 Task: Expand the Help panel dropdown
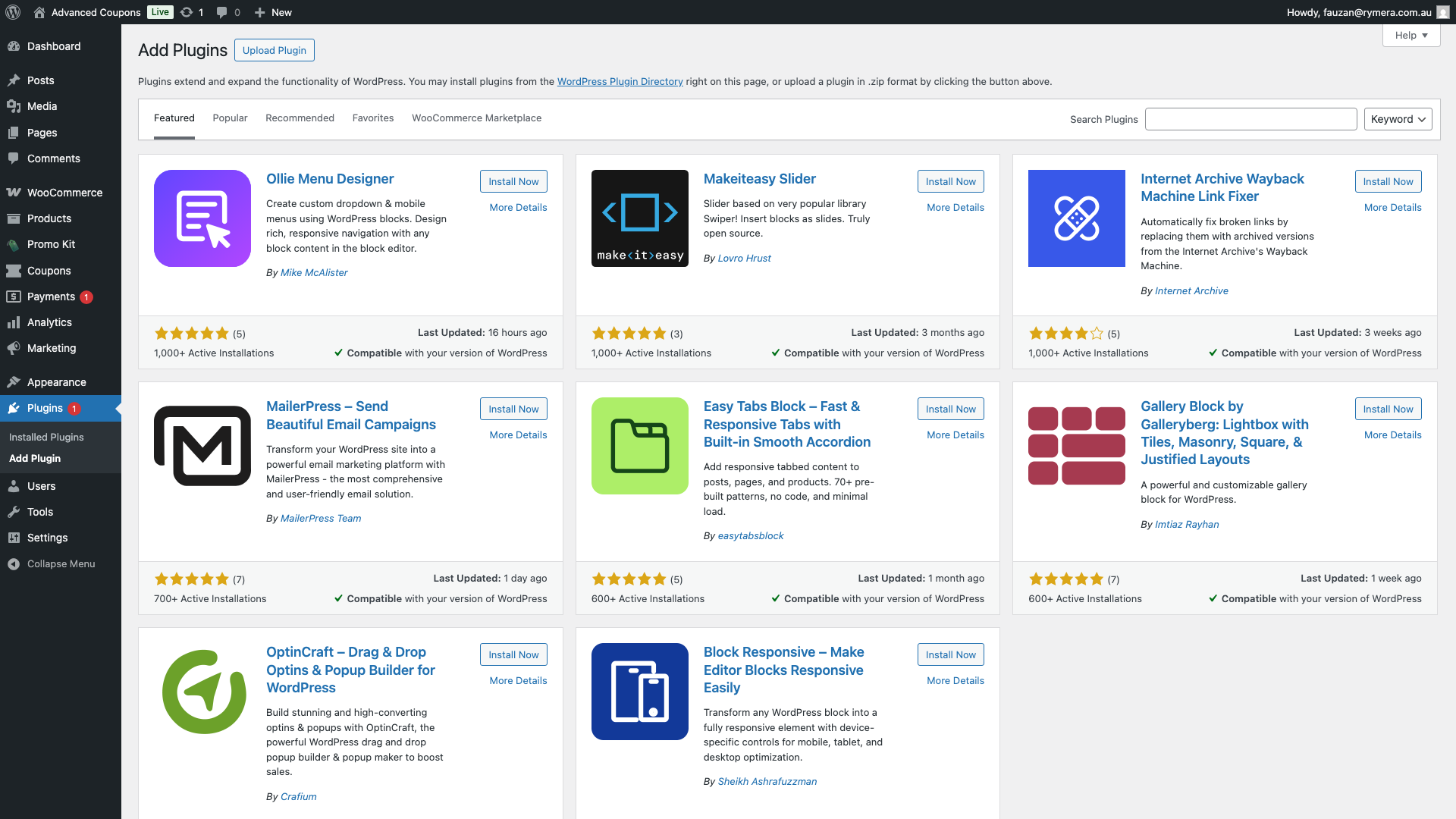point(1410,35)
